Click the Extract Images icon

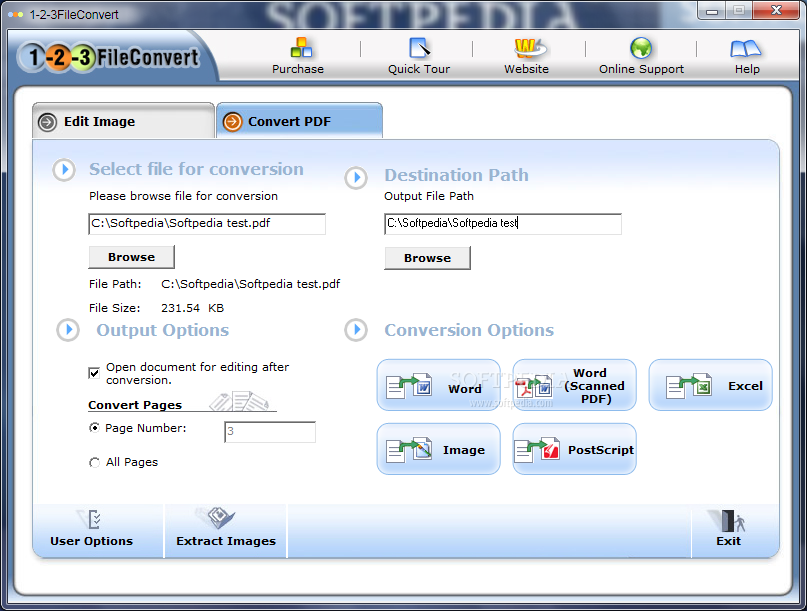[218, 517]
